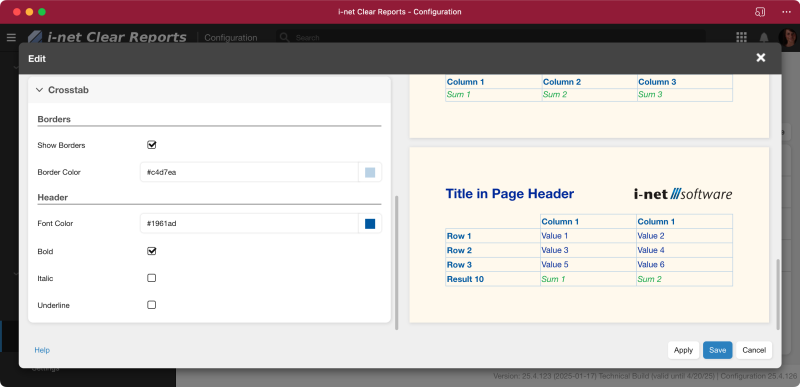
Task: Open the Border Color swatch picker
Action: point(370,172)
